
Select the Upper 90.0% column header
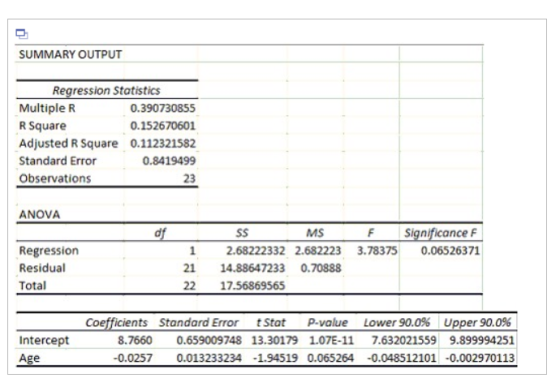click(x=478, y=322)
